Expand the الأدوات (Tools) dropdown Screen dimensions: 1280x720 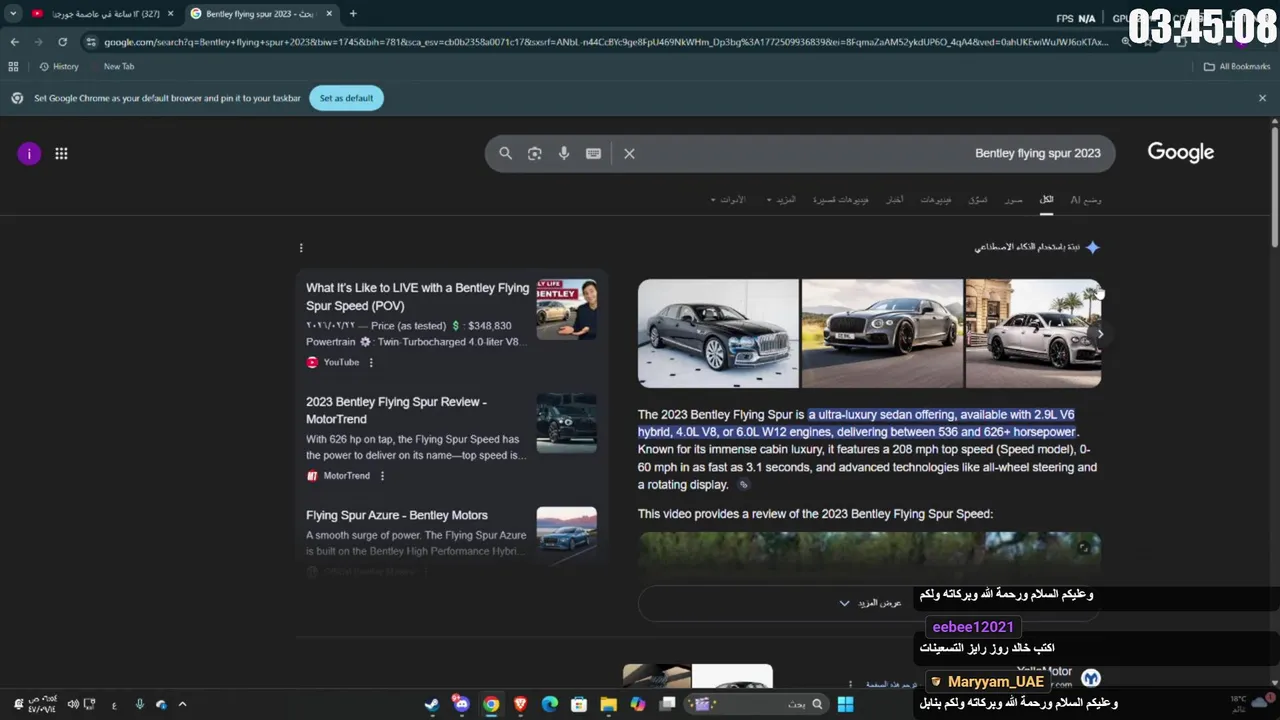[728, 200]
